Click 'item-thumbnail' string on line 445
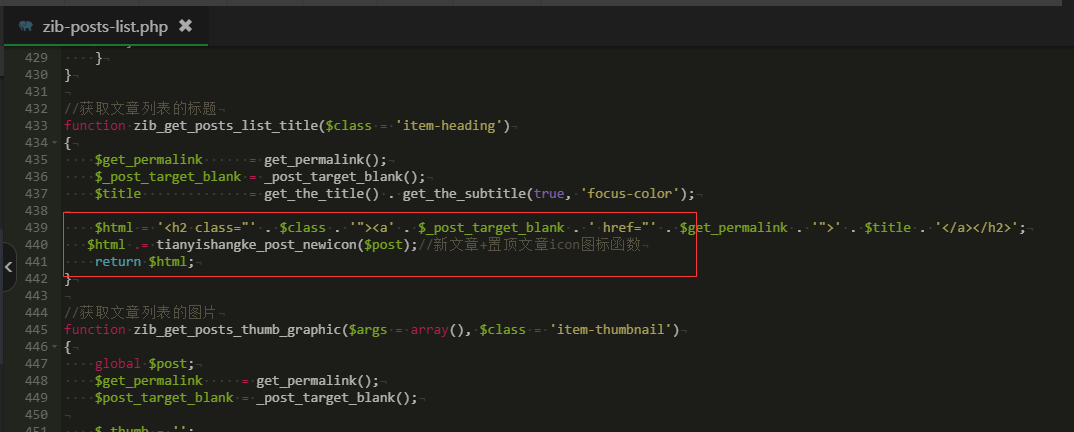1074x432 pixels. coord(610,329)
